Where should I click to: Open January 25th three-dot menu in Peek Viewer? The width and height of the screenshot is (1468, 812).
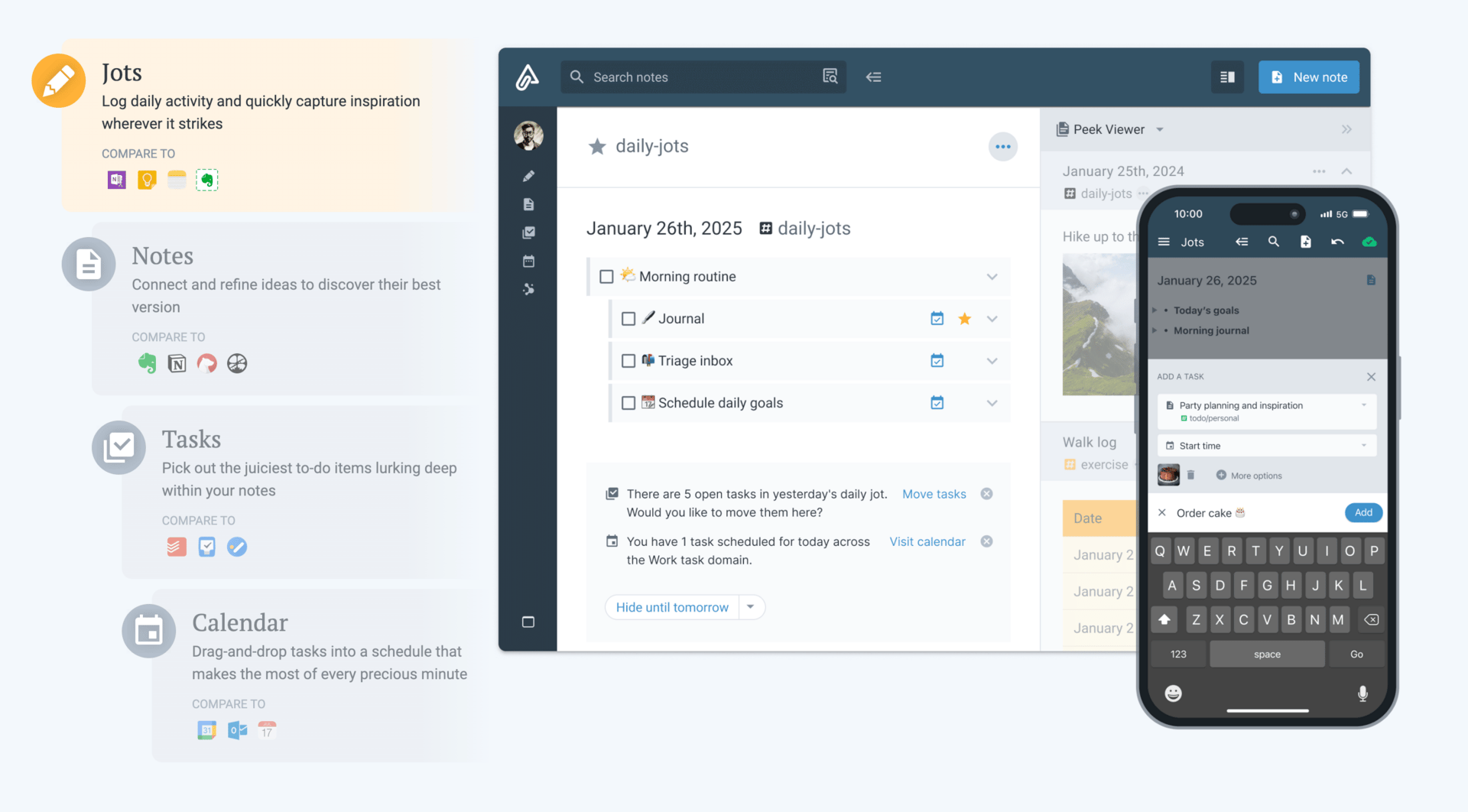[x=1318, y=171]
